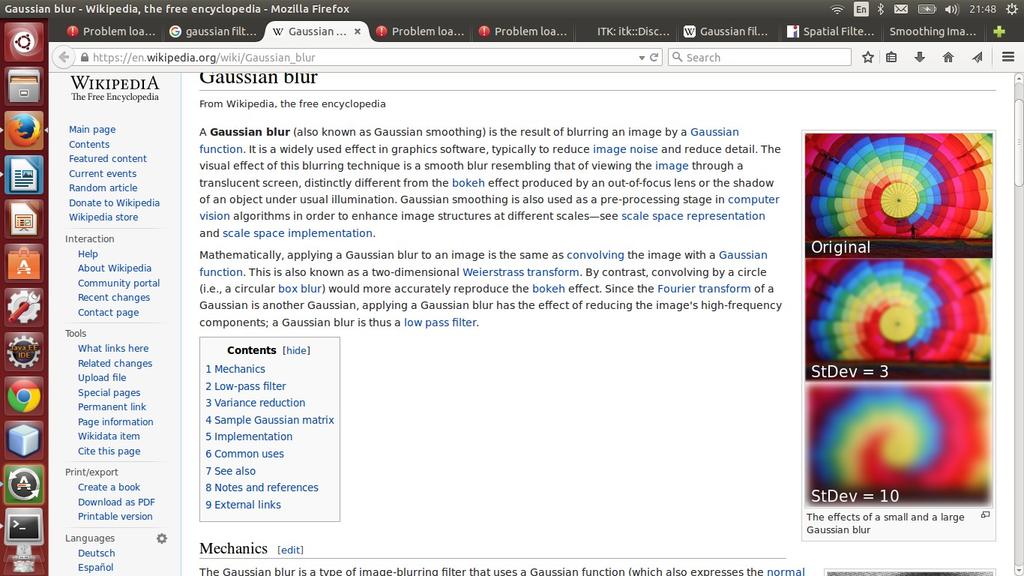Go back using browser back arrow
The height and width of the screenshot is (576, 1024).
63,57
